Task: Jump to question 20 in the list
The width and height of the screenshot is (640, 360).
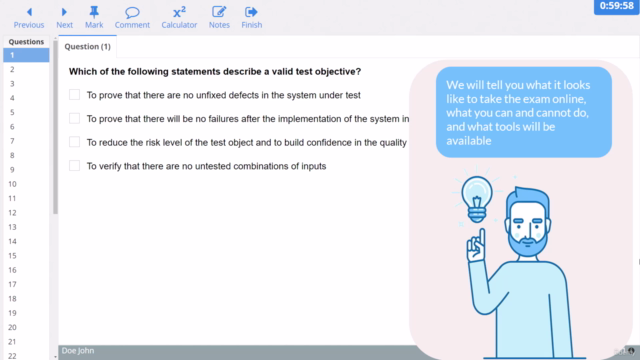Action: coord(26,327)
